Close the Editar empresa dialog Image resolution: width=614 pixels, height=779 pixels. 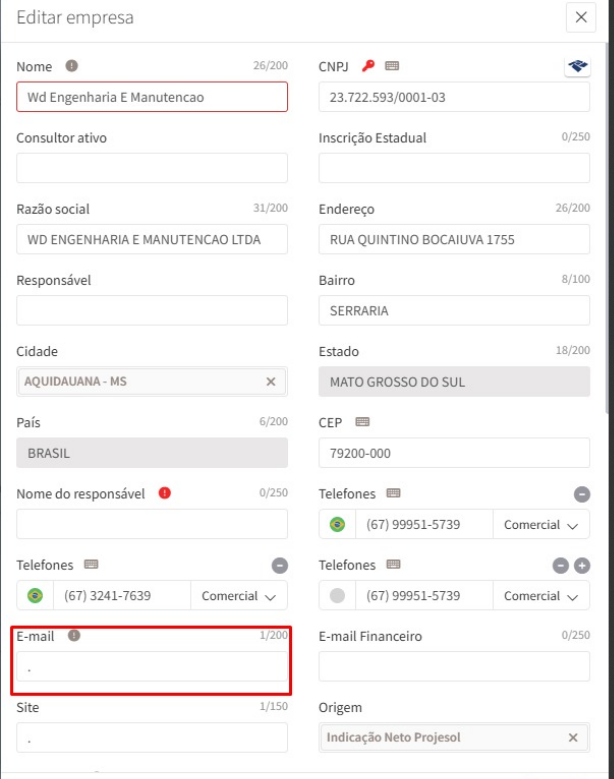click(x=581, y=18)
